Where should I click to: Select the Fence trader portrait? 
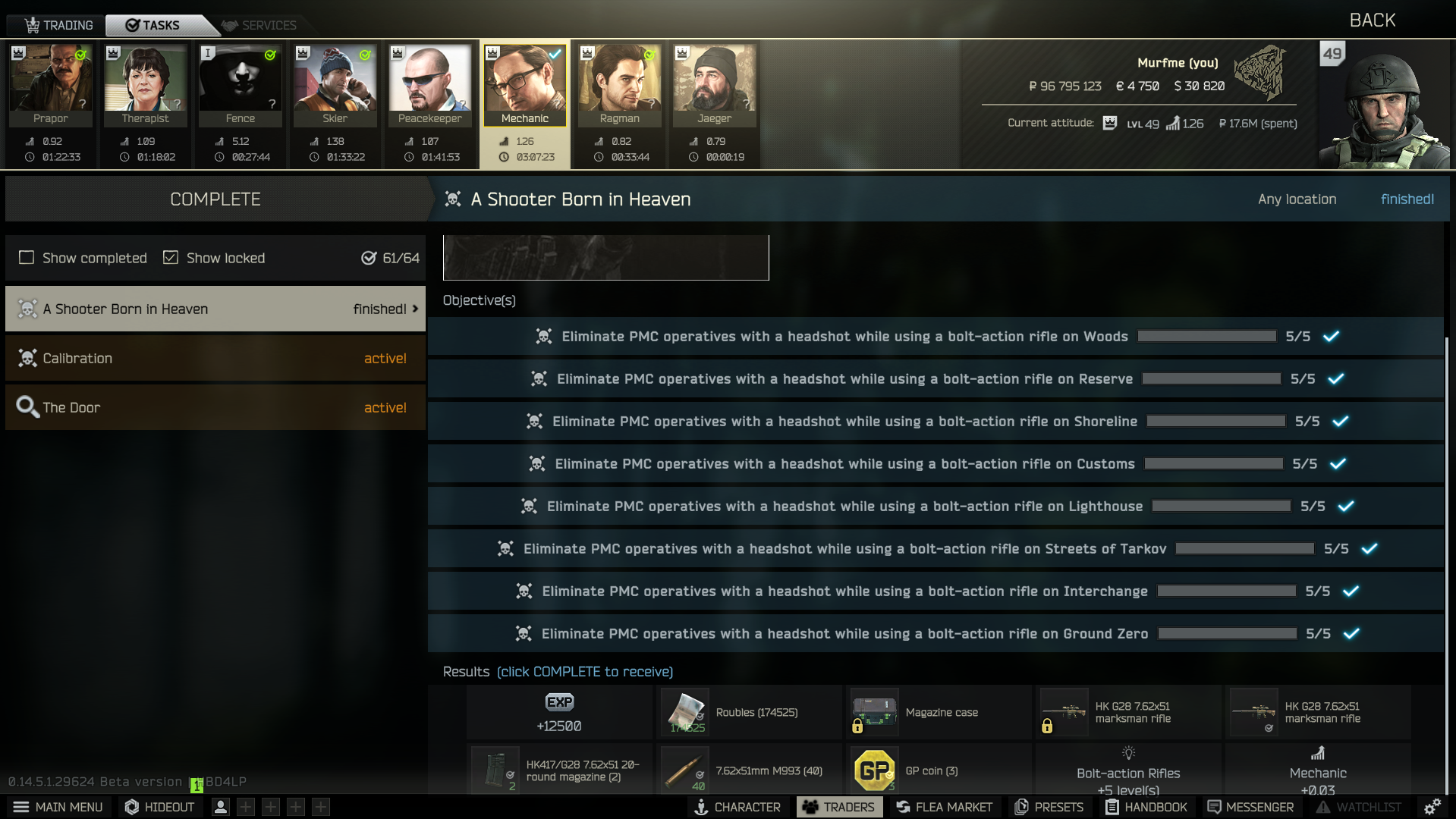click(240, 85)
